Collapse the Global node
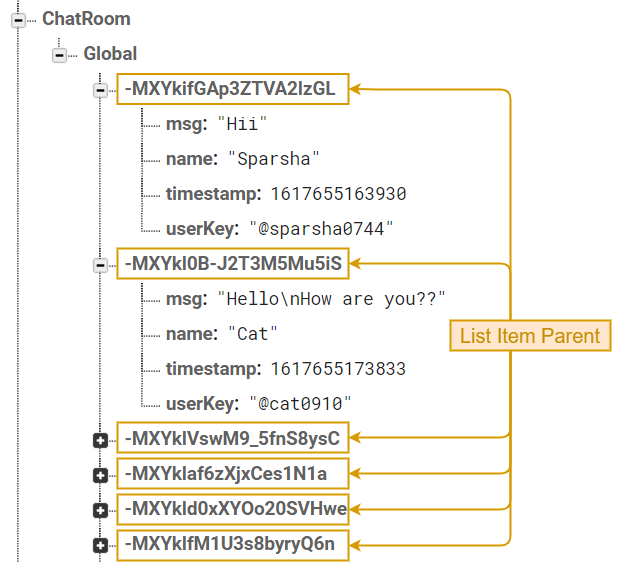This screenshot has width=624, height=575. tap(60, 54)
